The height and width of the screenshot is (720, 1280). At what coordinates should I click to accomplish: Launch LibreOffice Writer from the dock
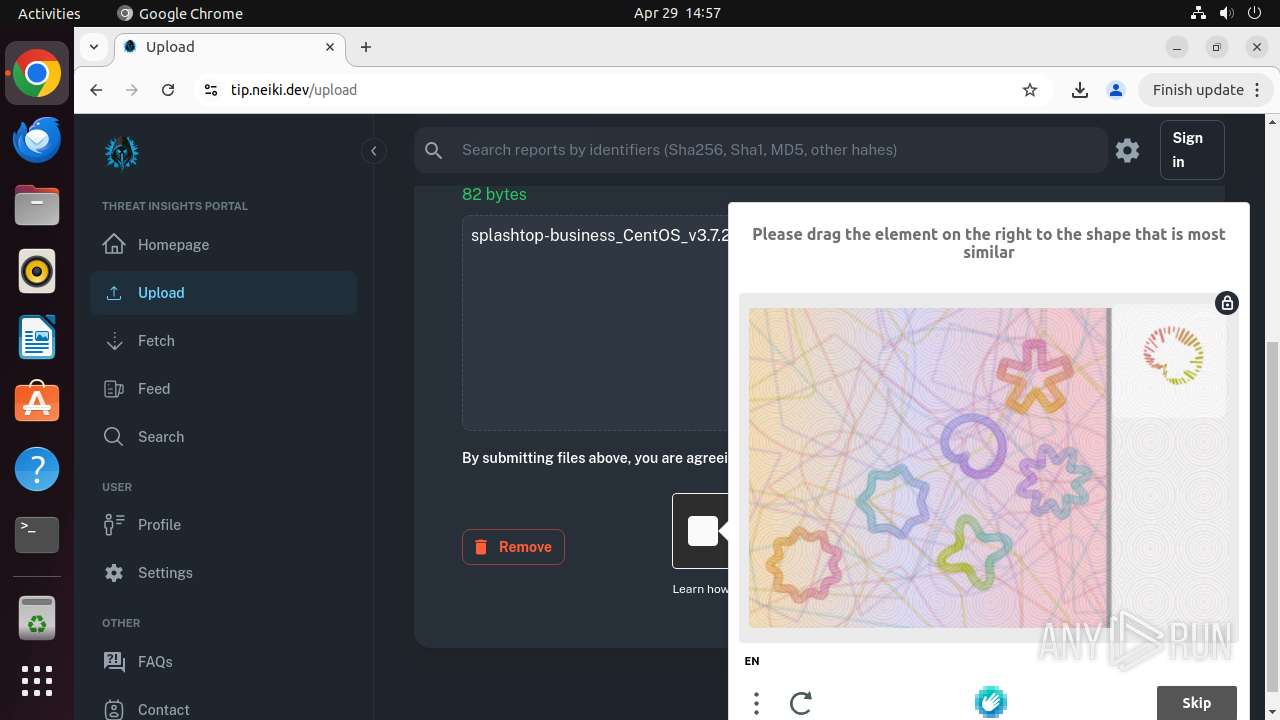click(37, 337)
